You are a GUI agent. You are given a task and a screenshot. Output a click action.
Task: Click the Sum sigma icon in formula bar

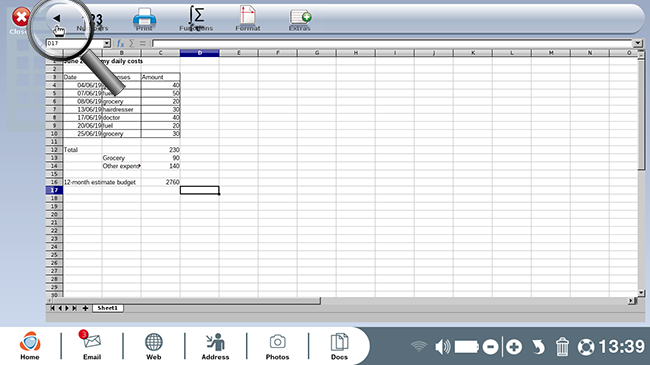[131, 43]
